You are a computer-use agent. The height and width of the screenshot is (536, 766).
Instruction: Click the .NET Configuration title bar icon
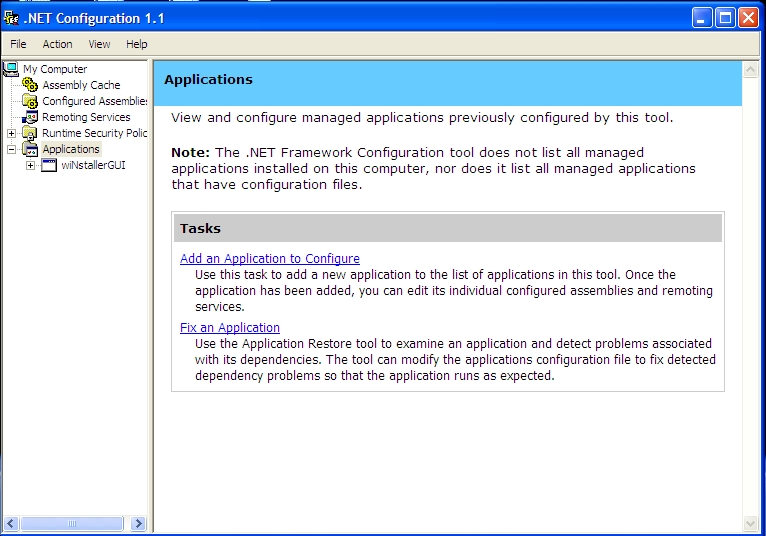pos(11,18)
